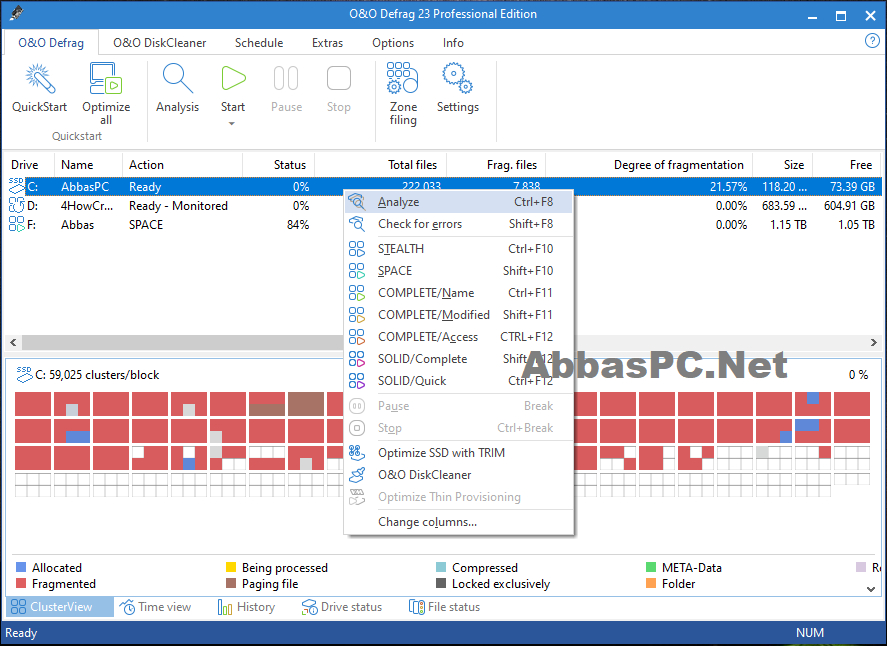Viewport: 887px width, 646px height.
Task: Sort by Degree of fragmentation header
Action: coord(649,165)
